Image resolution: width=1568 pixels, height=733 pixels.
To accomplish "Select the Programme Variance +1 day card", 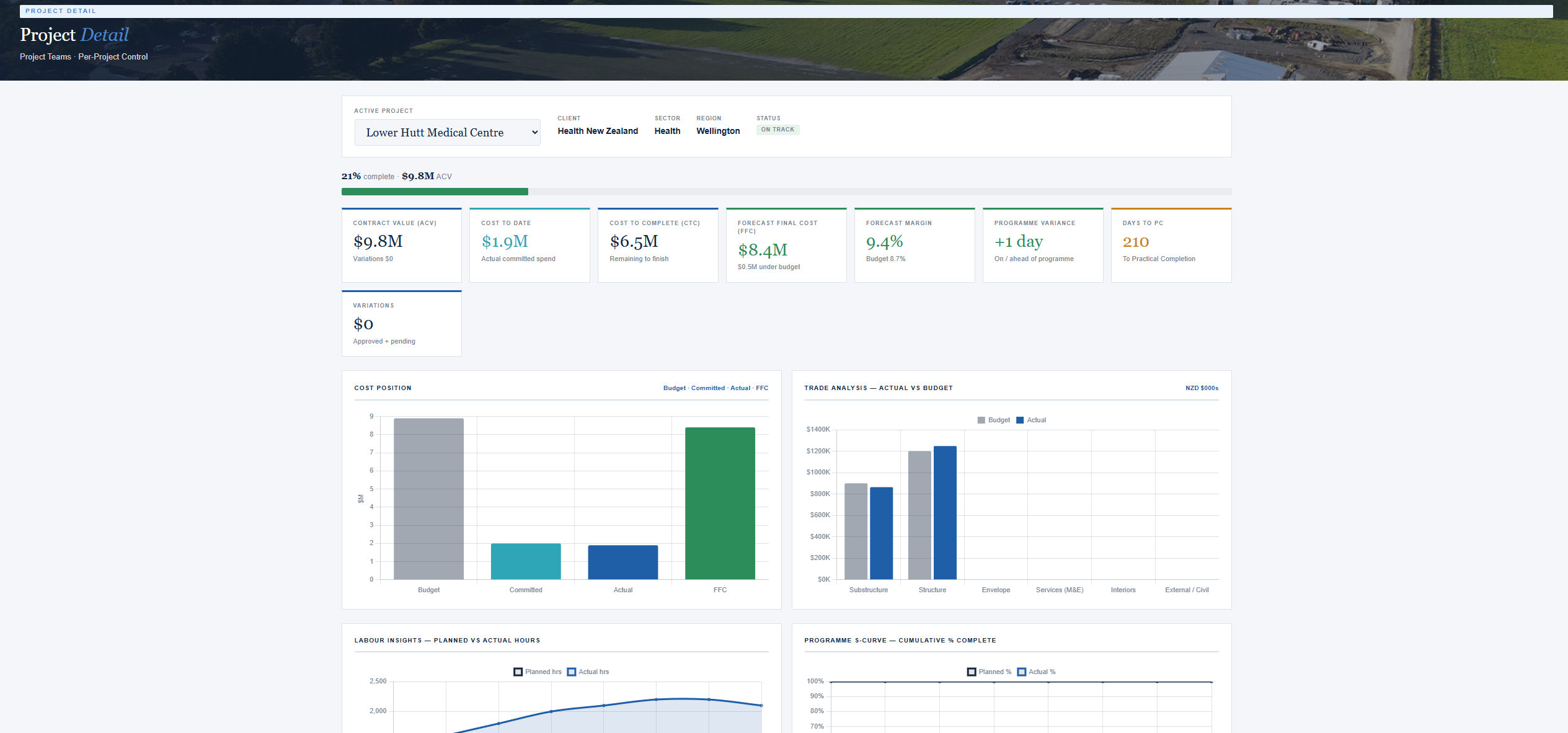I will tap(1043, 245).
